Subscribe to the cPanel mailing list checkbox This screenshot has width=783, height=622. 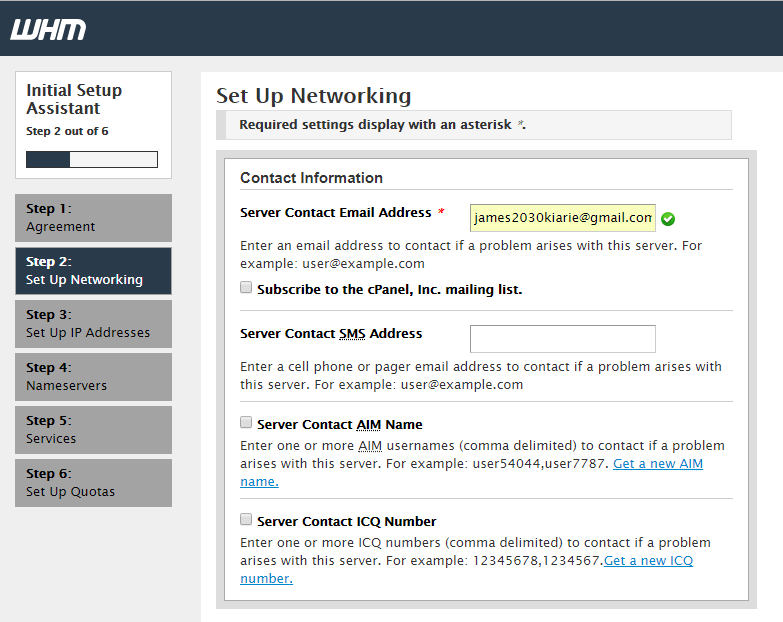coord(246,288)
